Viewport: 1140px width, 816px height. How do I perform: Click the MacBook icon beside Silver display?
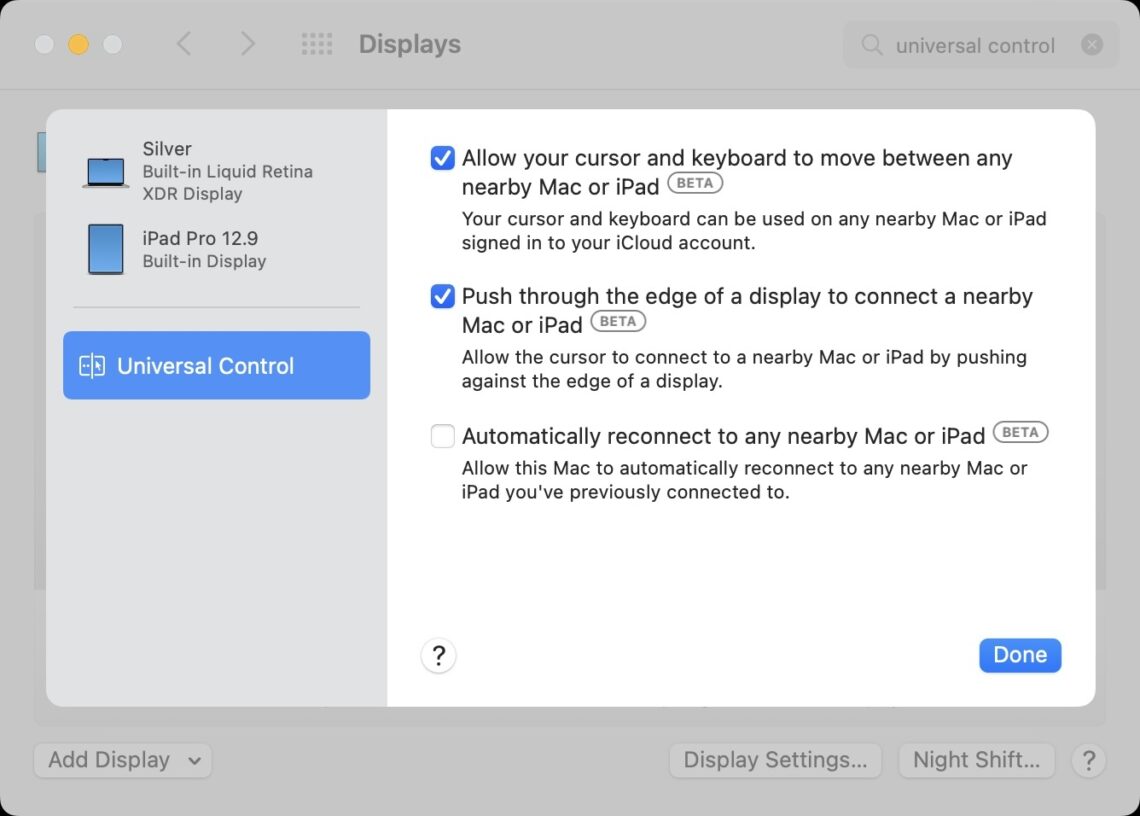click(107, 169)
